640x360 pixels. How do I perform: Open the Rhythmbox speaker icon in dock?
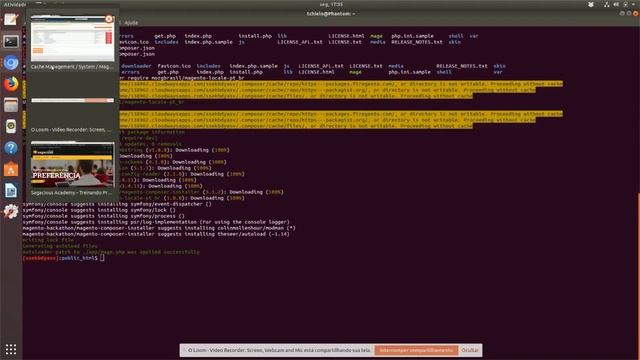(11, 126)
